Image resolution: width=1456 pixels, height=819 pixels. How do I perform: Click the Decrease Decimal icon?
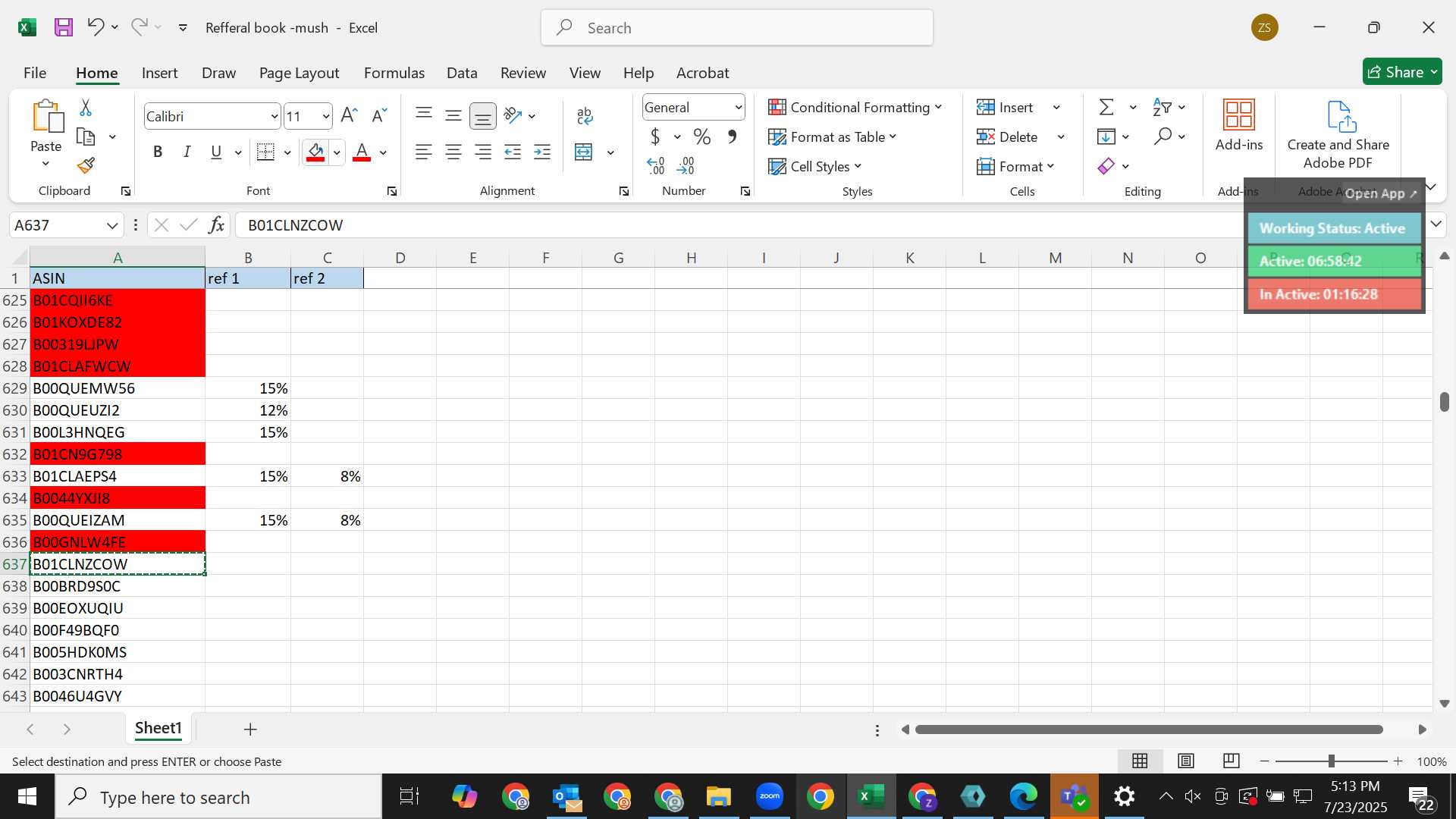686,165
